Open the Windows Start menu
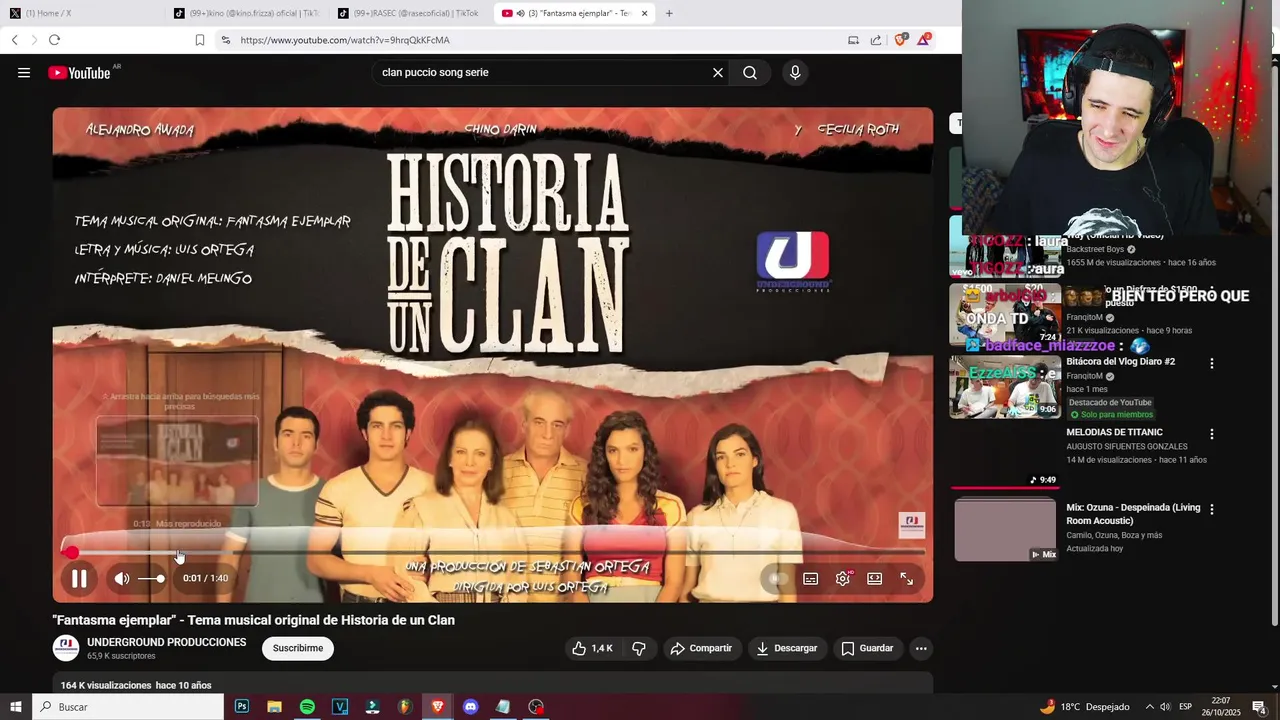This screenshot has width=1280, height=720. (x=15, y=707)
